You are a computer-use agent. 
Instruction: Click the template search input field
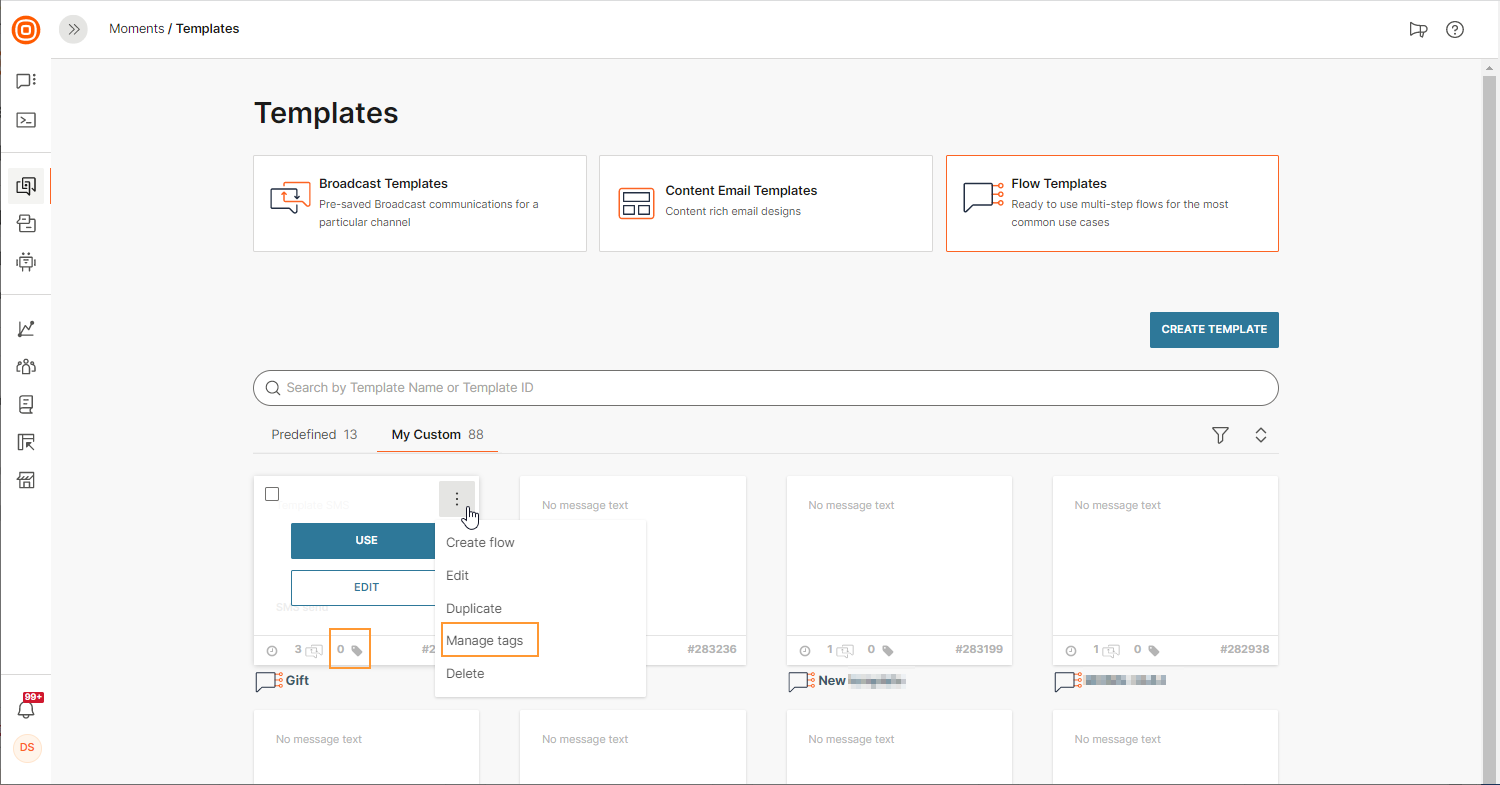click(765, 388)
